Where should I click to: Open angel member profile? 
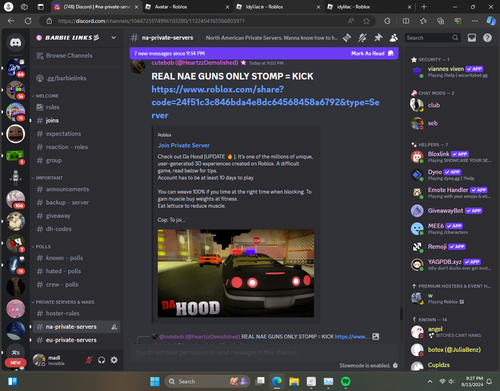451,331
